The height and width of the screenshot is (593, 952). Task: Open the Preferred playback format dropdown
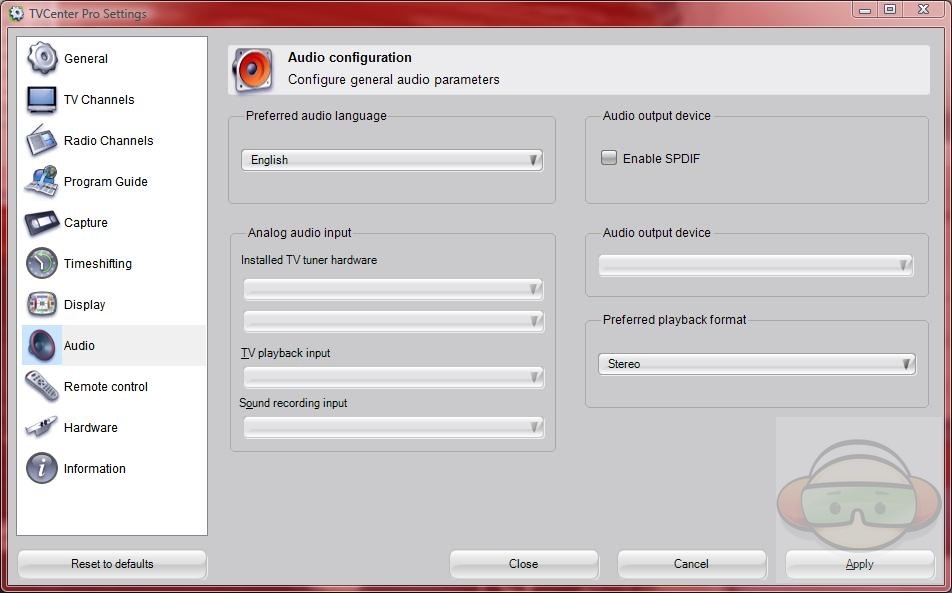point(756,364)
